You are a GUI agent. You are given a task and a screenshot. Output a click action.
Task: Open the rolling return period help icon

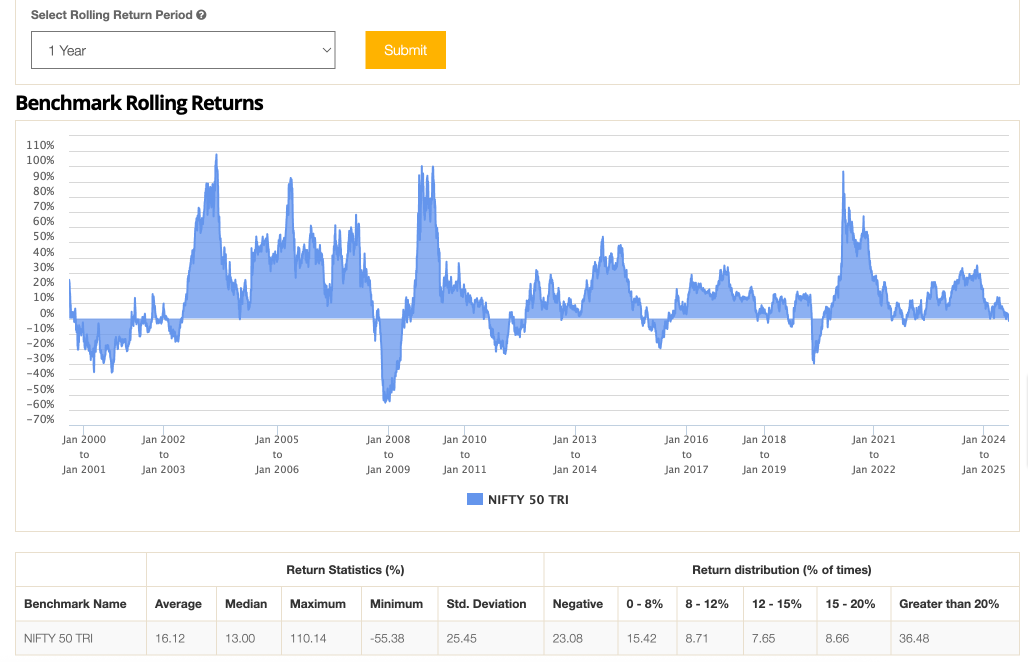click(x=201, y=15)
